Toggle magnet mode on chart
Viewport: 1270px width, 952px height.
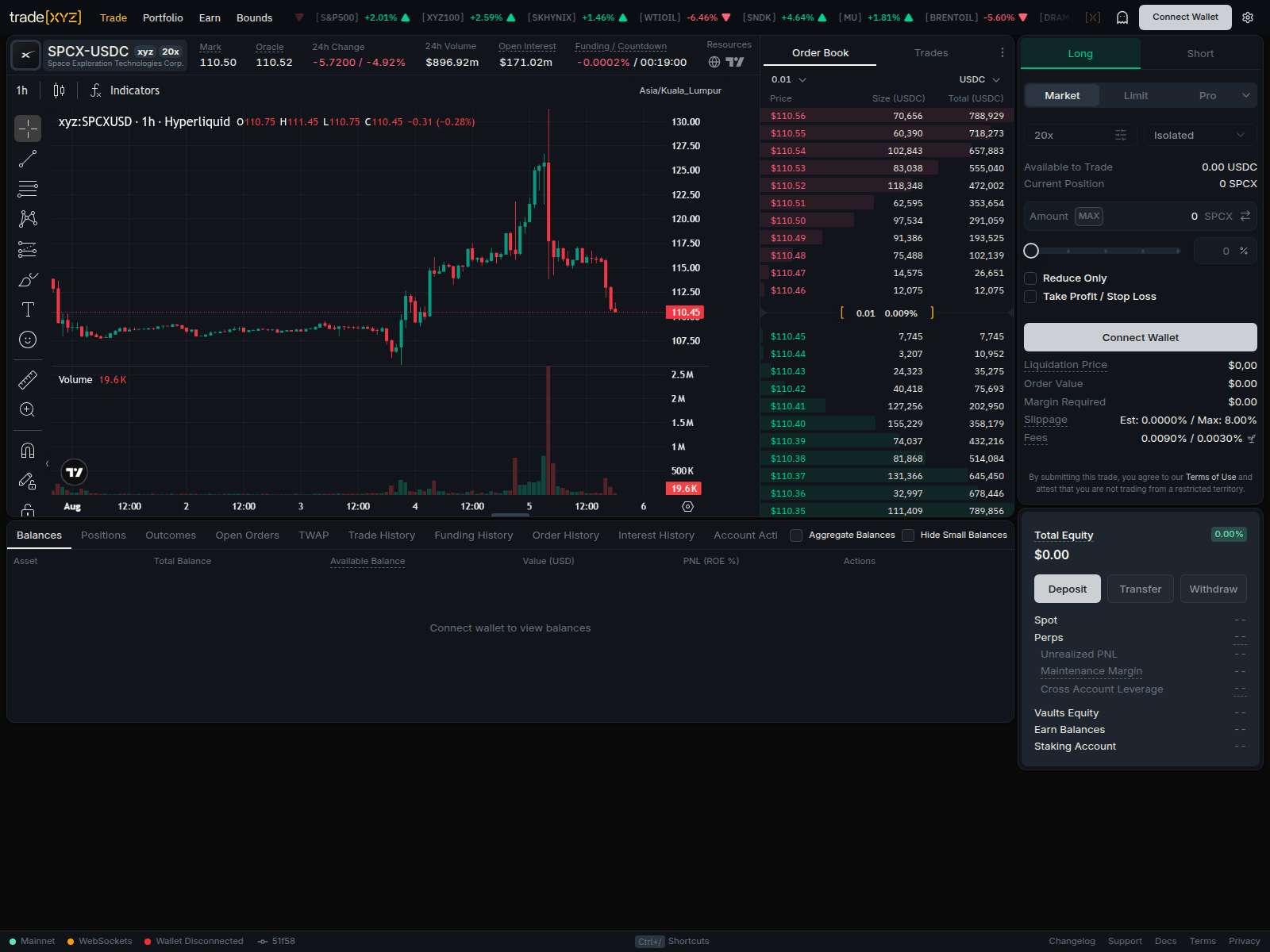pos(28,451)
